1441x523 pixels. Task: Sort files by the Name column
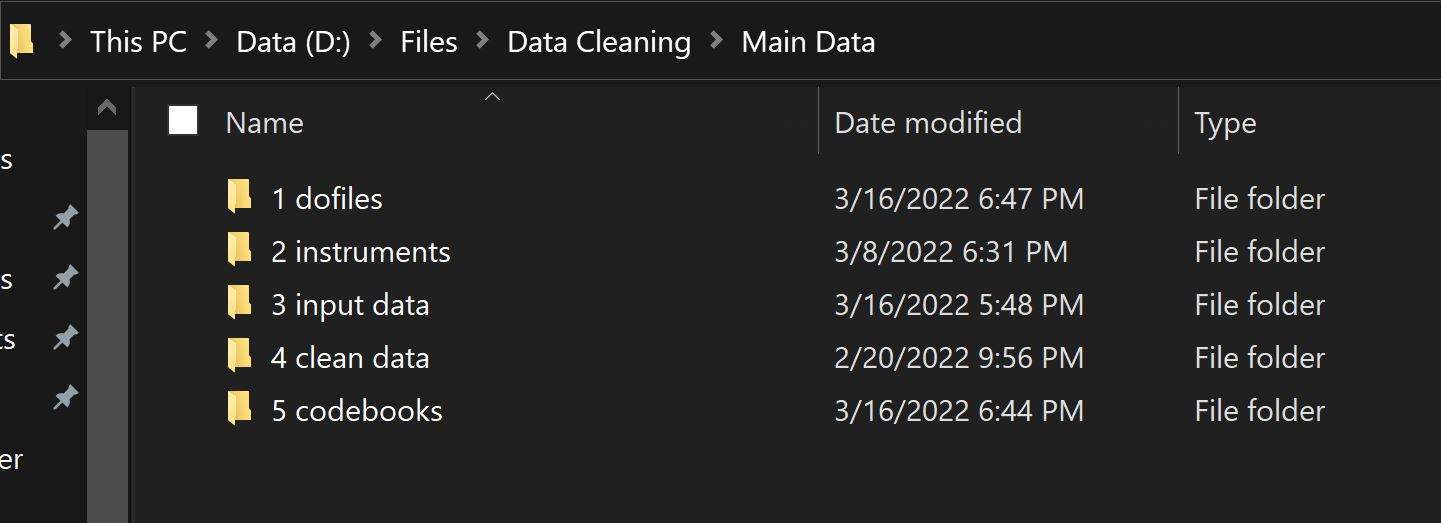(264, 122)
